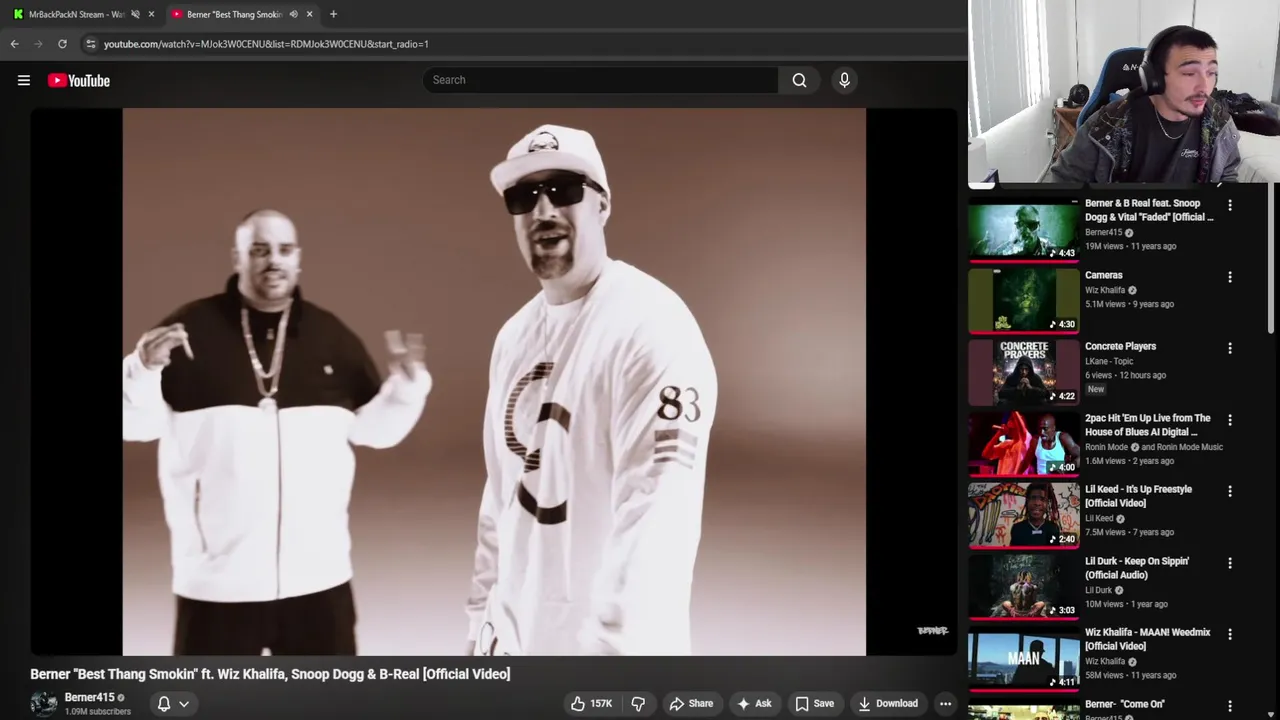Click the "1.09M subscribers" text

98,711
